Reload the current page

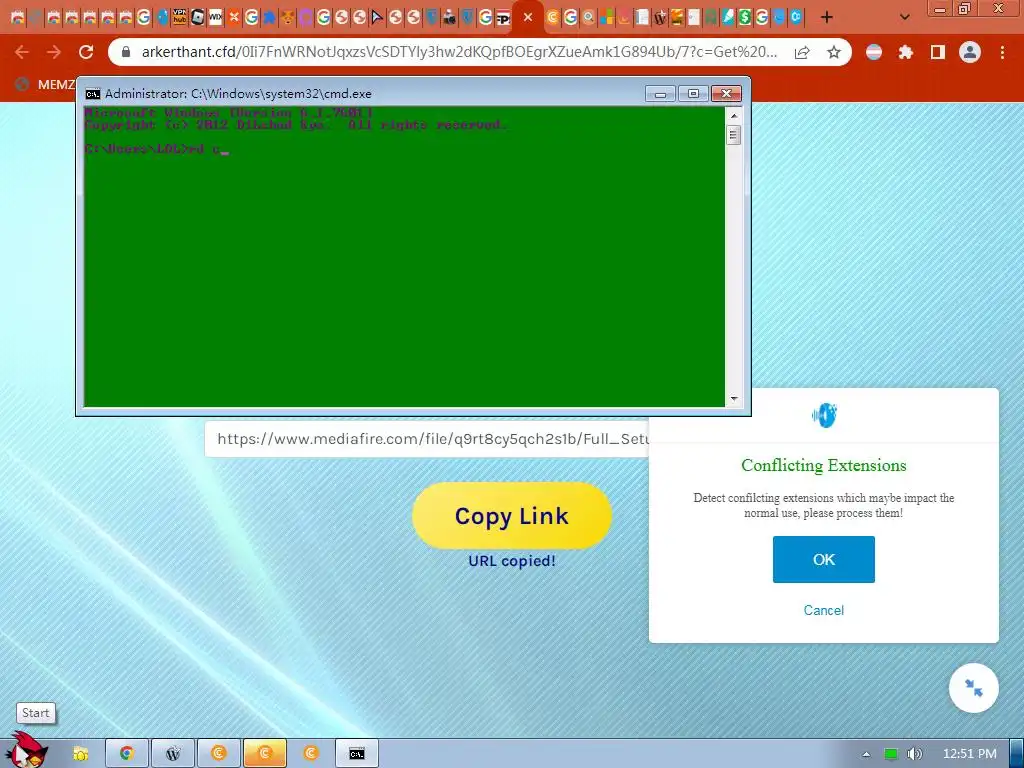(86, 52)
